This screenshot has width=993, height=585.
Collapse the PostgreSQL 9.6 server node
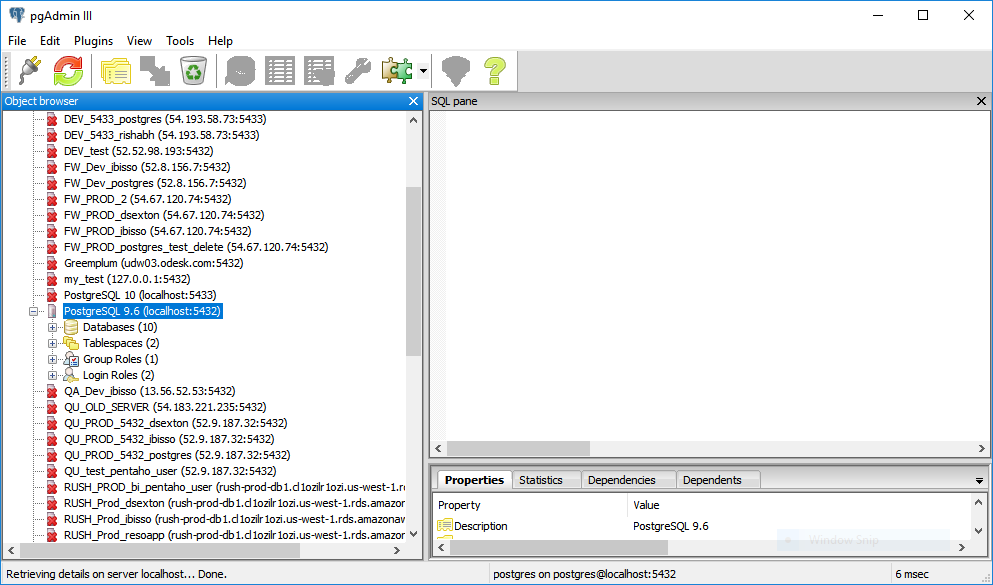point(34,311)
